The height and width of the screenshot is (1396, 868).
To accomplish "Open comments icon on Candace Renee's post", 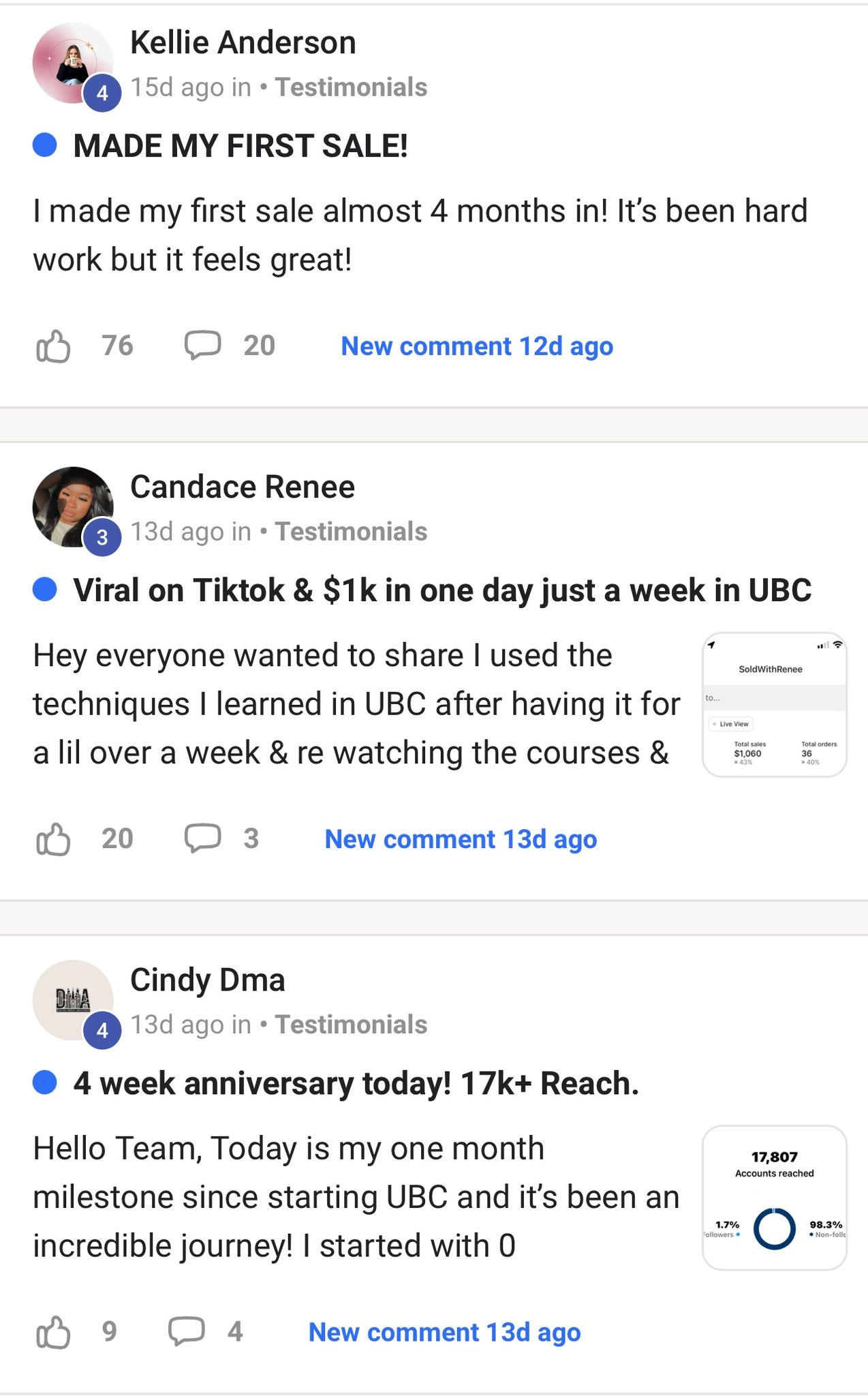I will click(203, 838).
